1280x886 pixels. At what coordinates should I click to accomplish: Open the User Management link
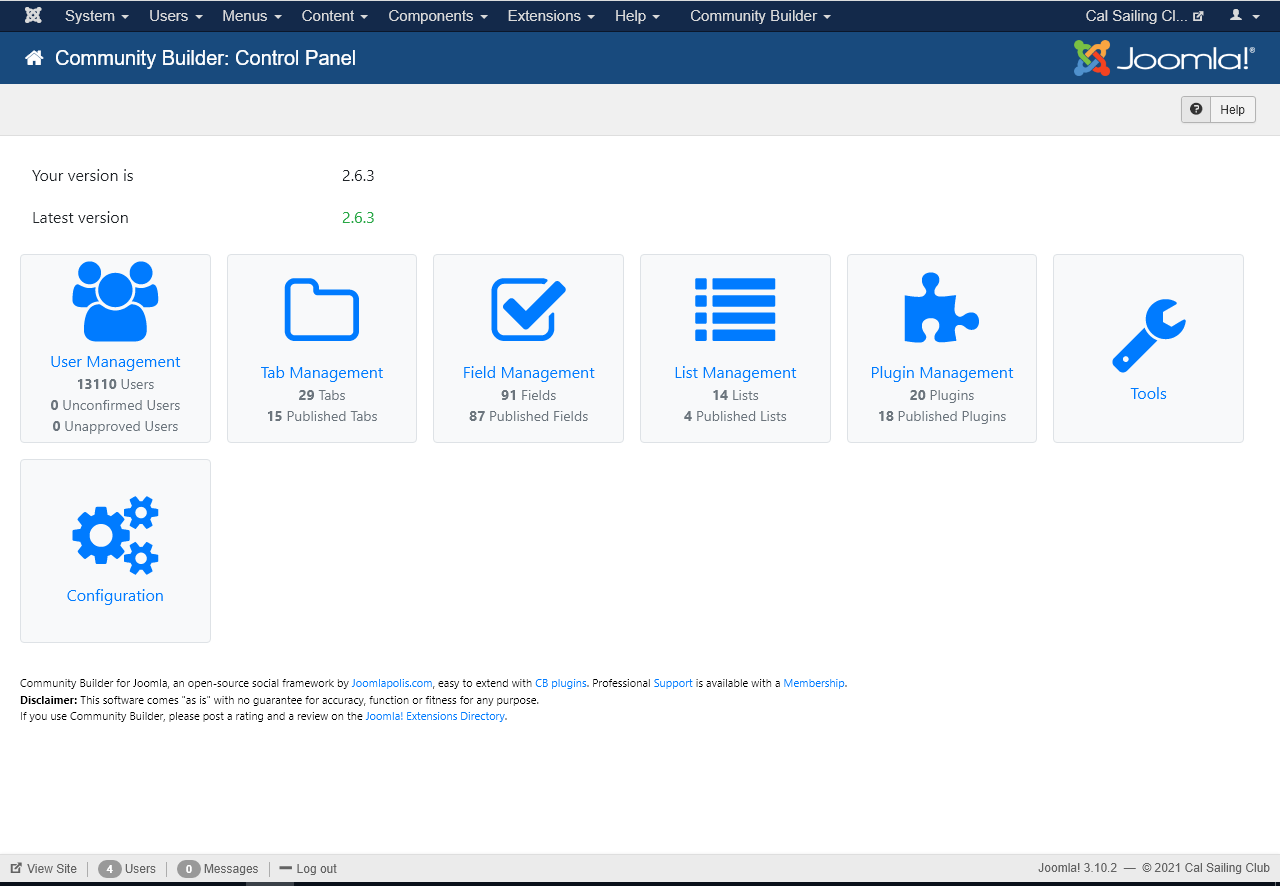pyautogui.click(x=115, y=362)
